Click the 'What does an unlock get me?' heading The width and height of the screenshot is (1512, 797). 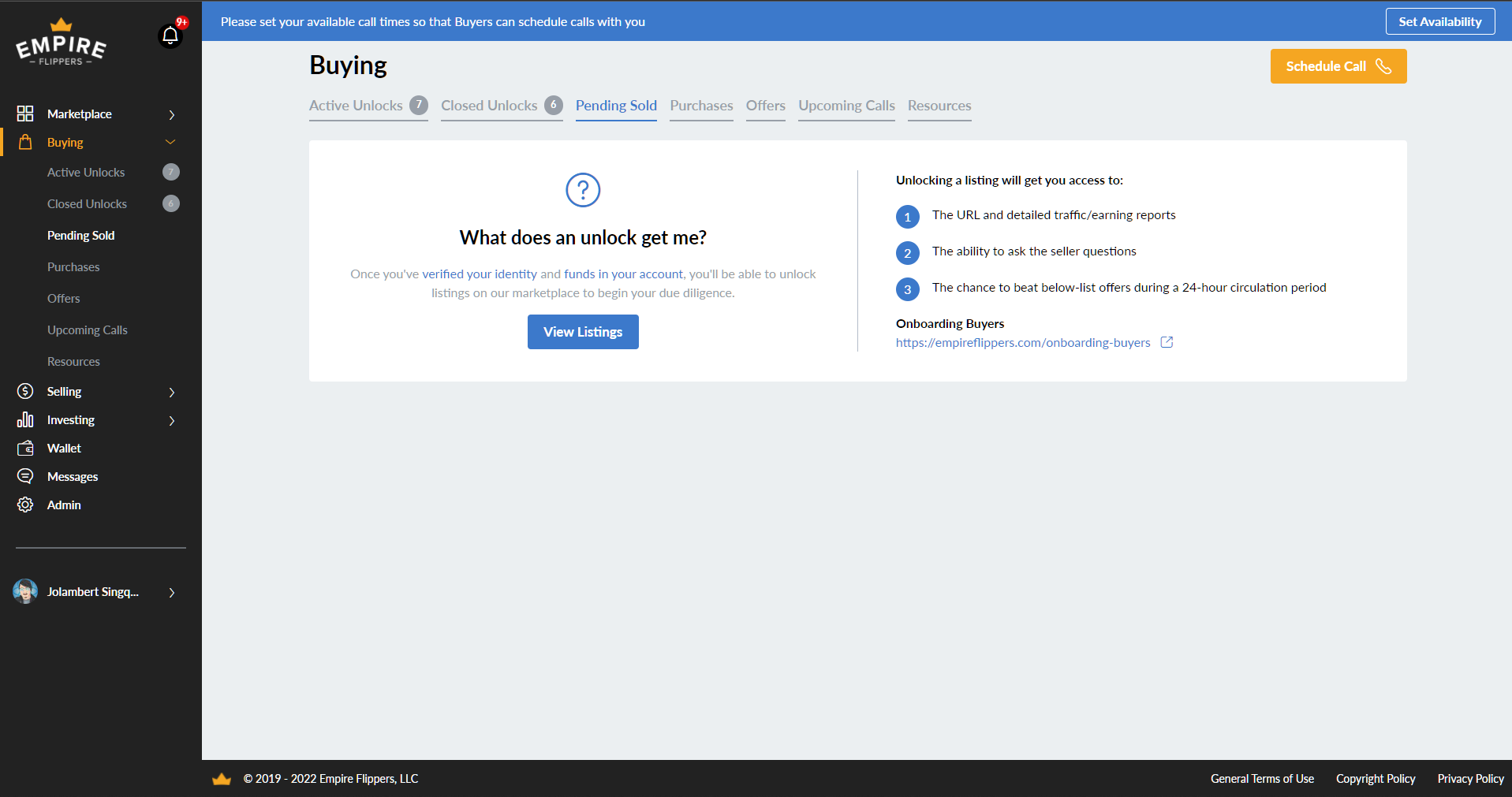[x=583, y=237]
